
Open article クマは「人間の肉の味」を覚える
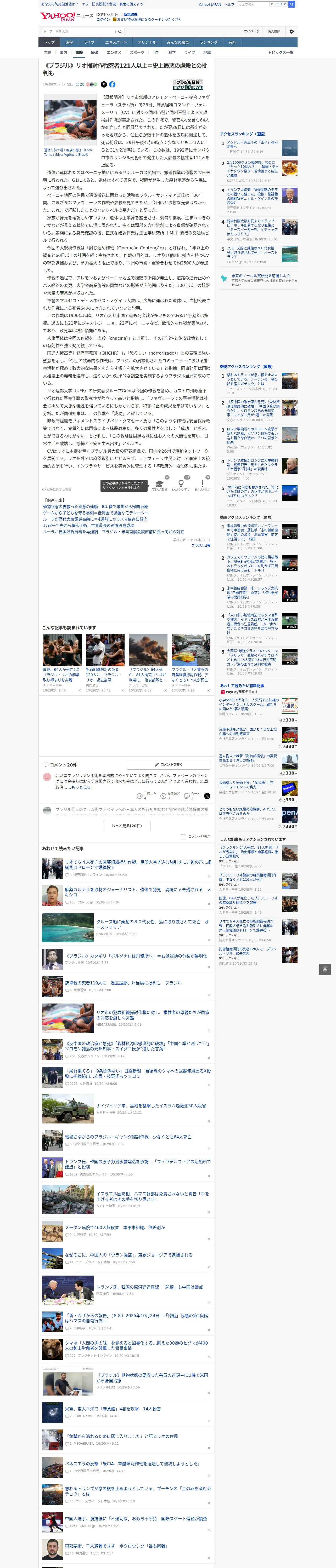coord(136,1345)
